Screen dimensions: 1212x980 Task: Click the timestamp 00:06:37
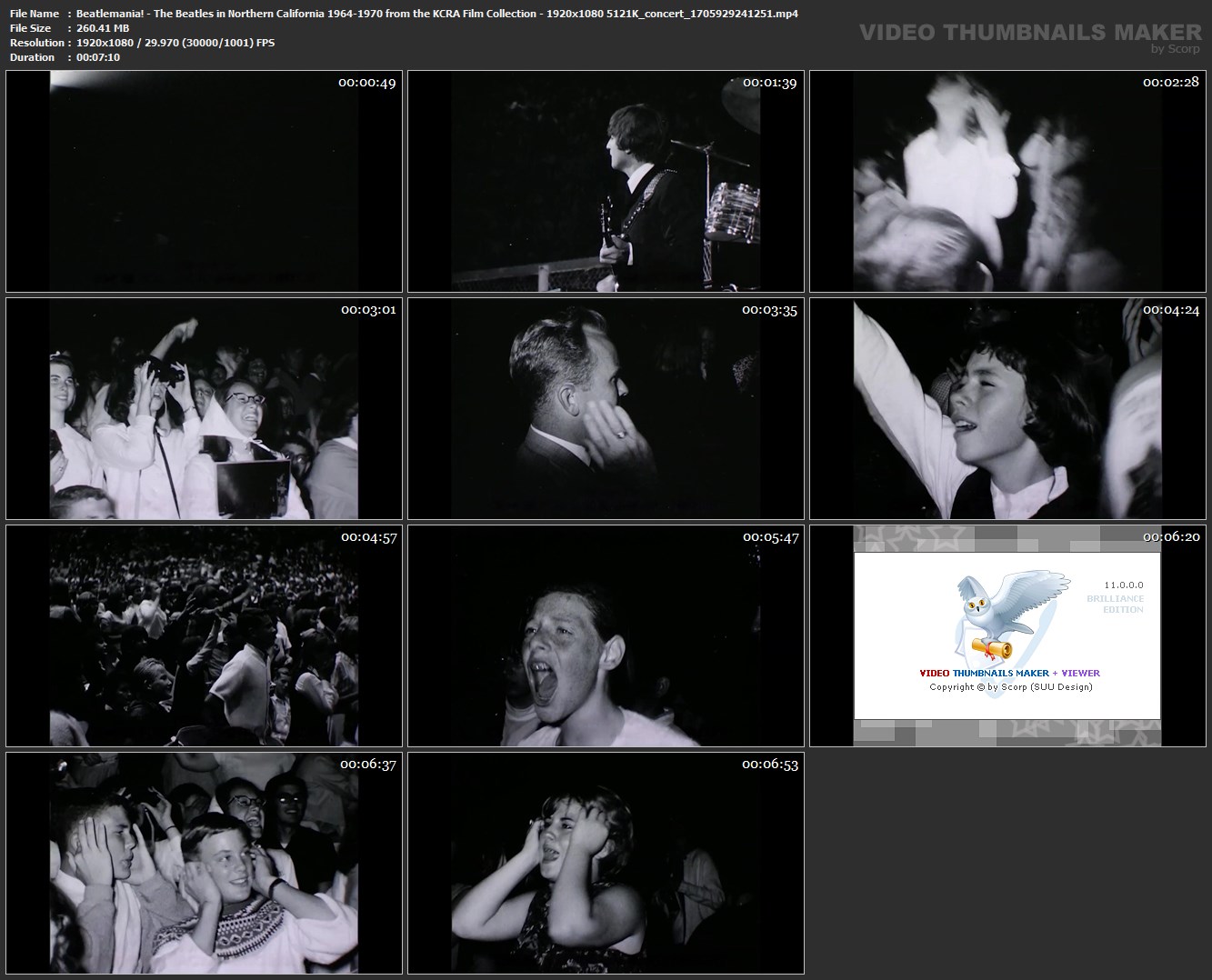coord(368,765)
